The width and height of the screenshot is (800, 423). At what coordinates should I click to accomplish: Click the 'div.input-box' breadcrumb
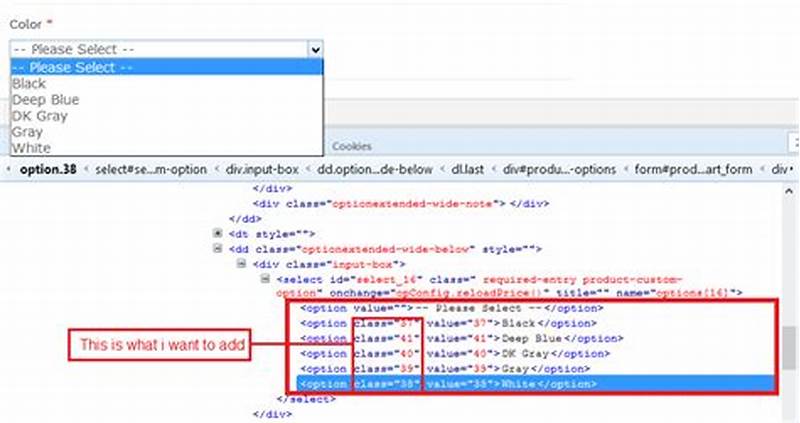[262, 169]
